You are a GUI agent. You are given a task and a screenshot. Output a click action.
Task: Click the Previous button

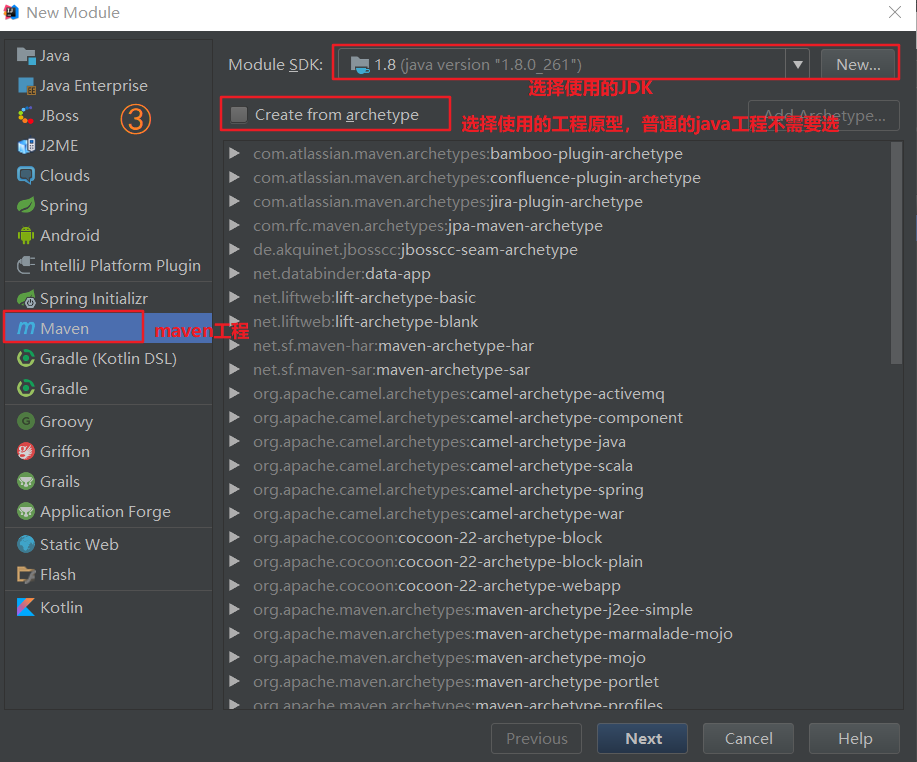(536, 739)
